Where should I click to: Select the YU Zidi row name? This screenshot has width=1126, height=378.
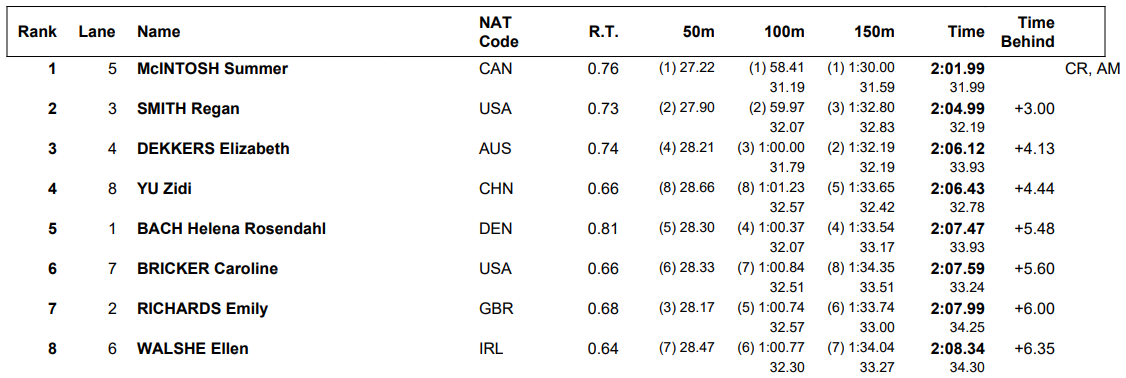pos(164,189)
